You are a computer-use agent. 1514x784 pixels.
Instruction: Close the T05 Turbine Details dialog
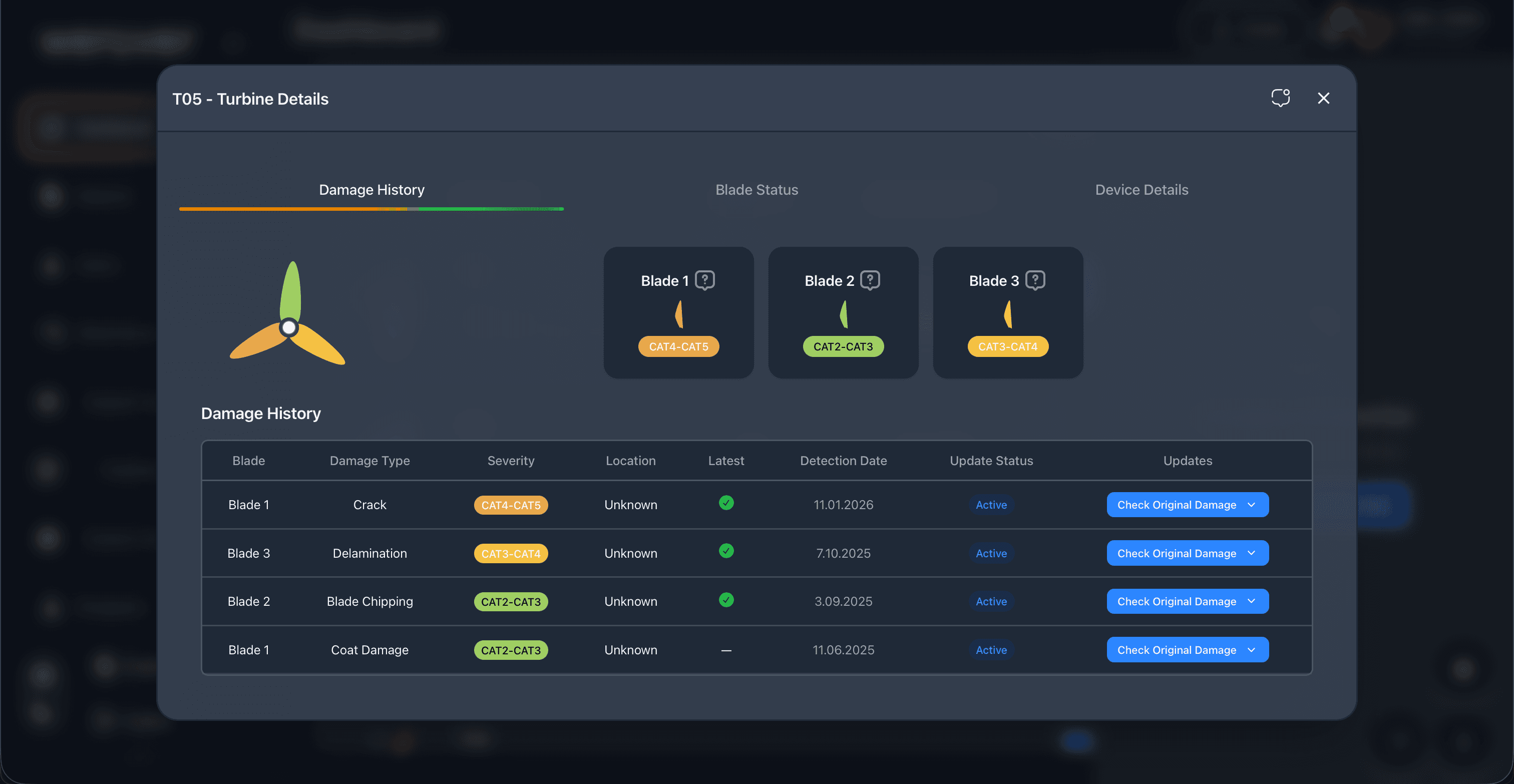click(1323, 98)
